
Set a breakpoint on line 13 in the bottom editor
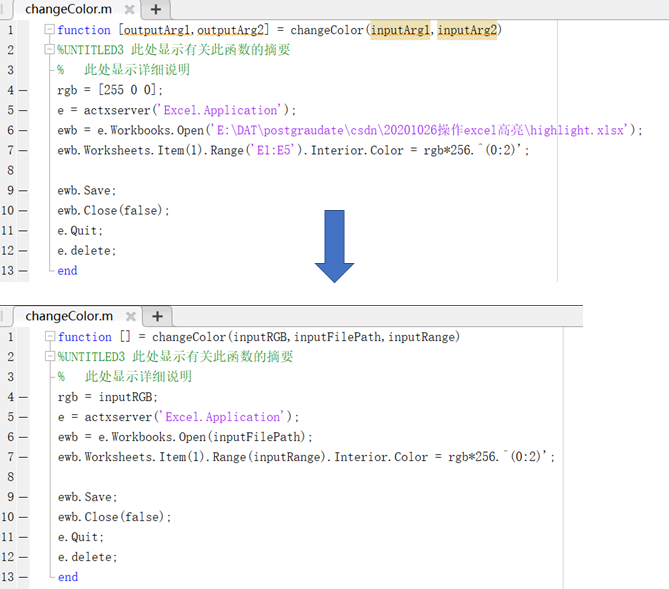tap(23, 577)
